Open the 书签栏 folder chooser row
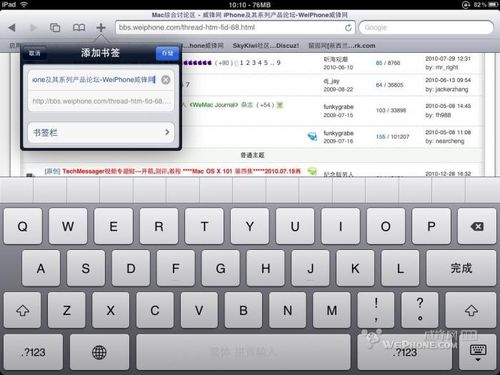Screen dimensions: 500x375 (x=100, y=133)
